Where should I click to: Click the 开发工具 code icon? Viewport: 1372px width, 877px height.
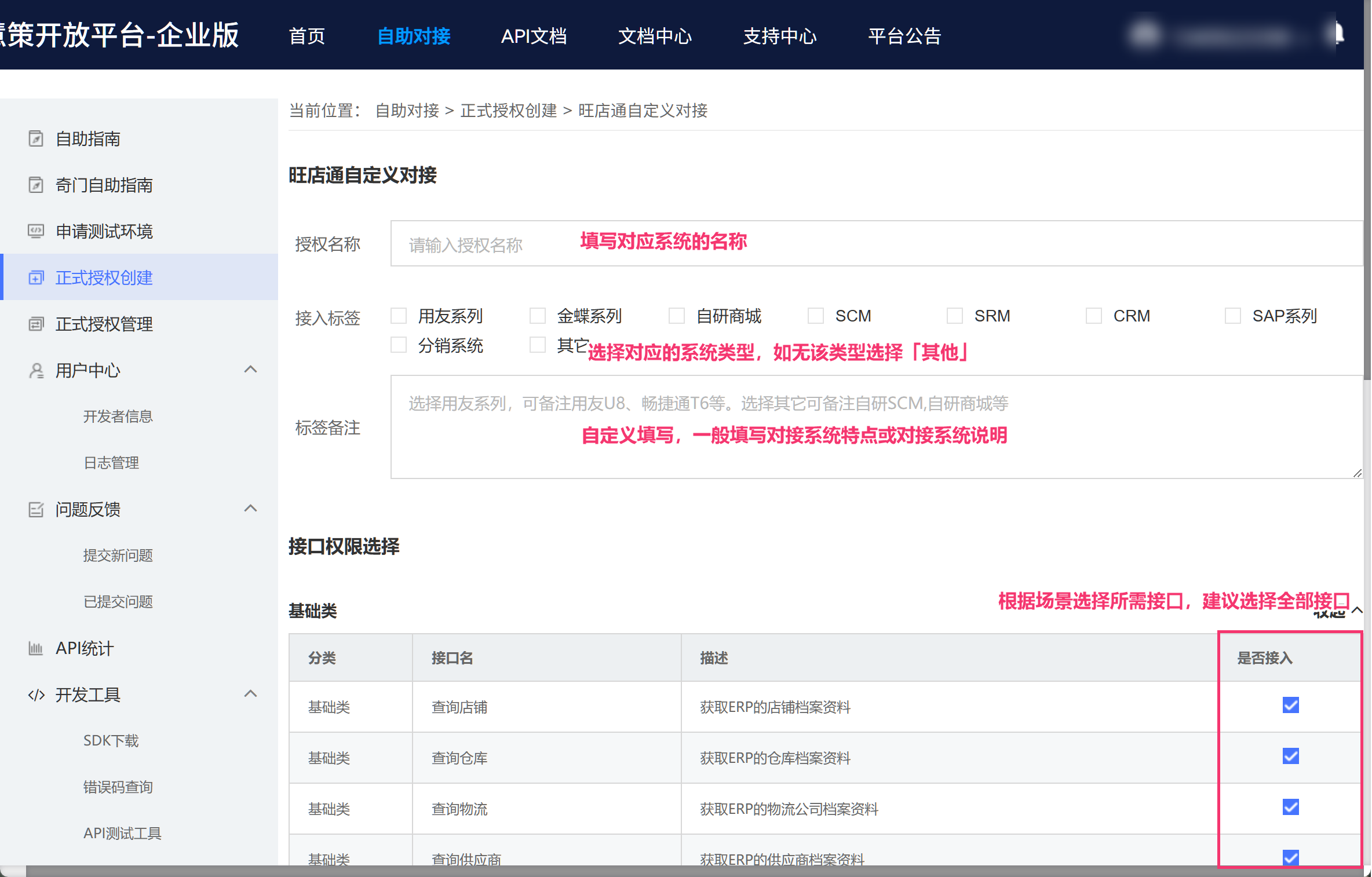36,695
